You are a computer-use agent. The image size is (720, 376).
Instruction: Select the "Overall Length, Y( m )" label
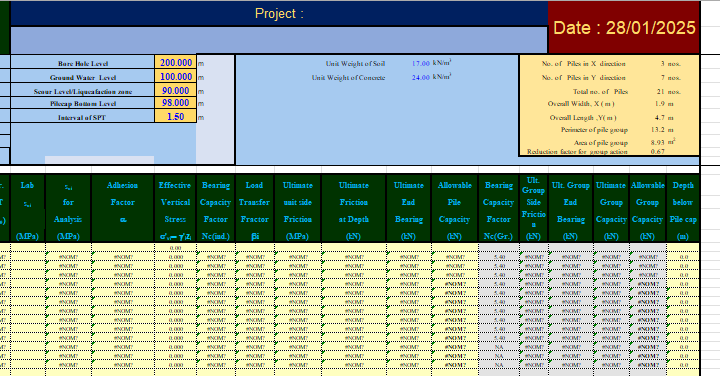pos(583,118)
